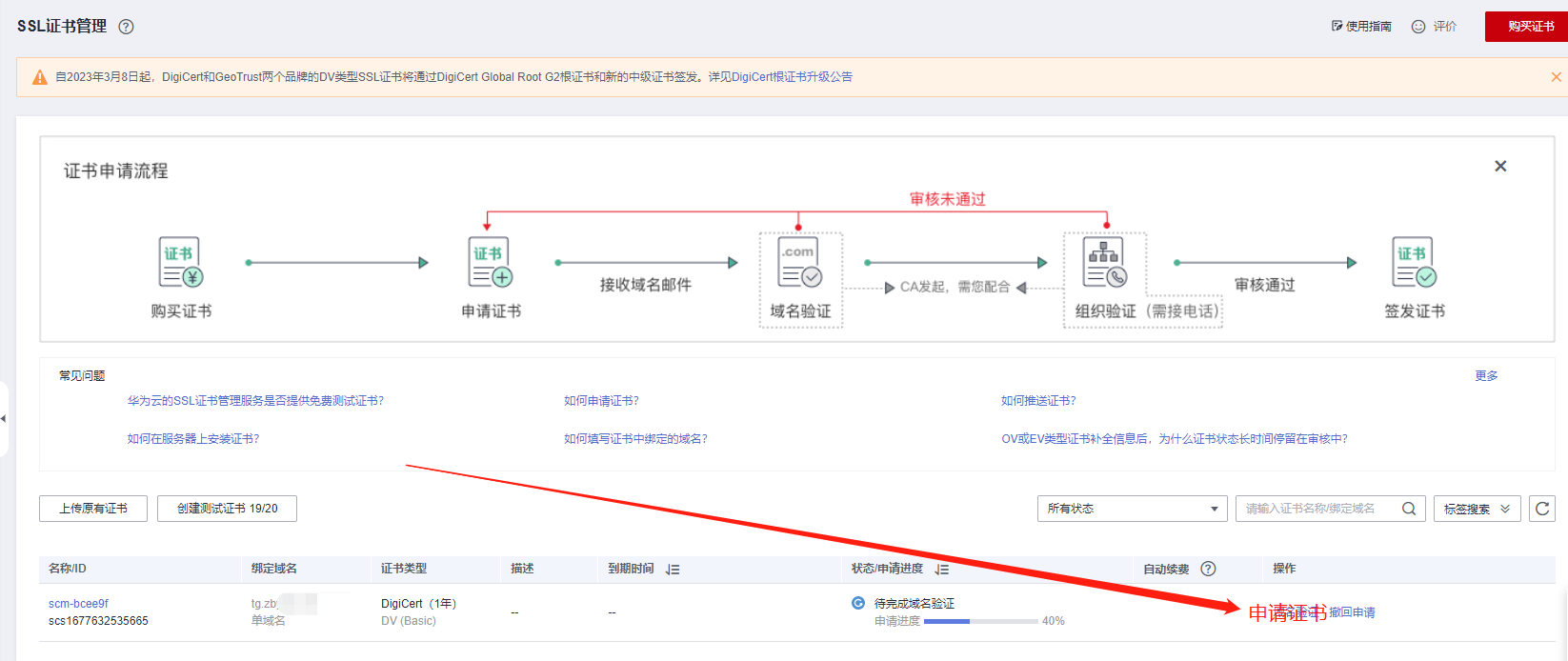Click the 40% application progress bar
Screen dimensions: 1568x661
980,621
